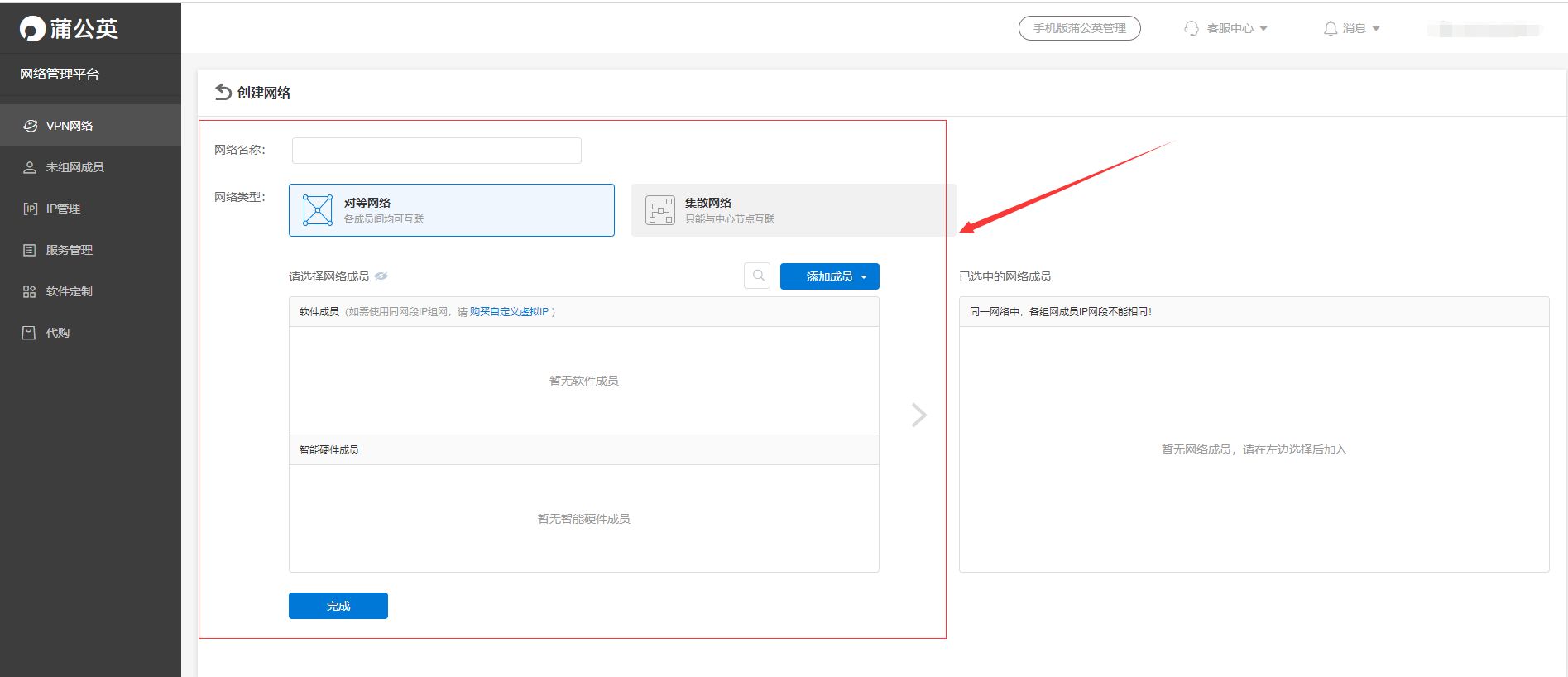Select the 对等网络 network type option
1568x677 pixels.
tap(452, 210)
